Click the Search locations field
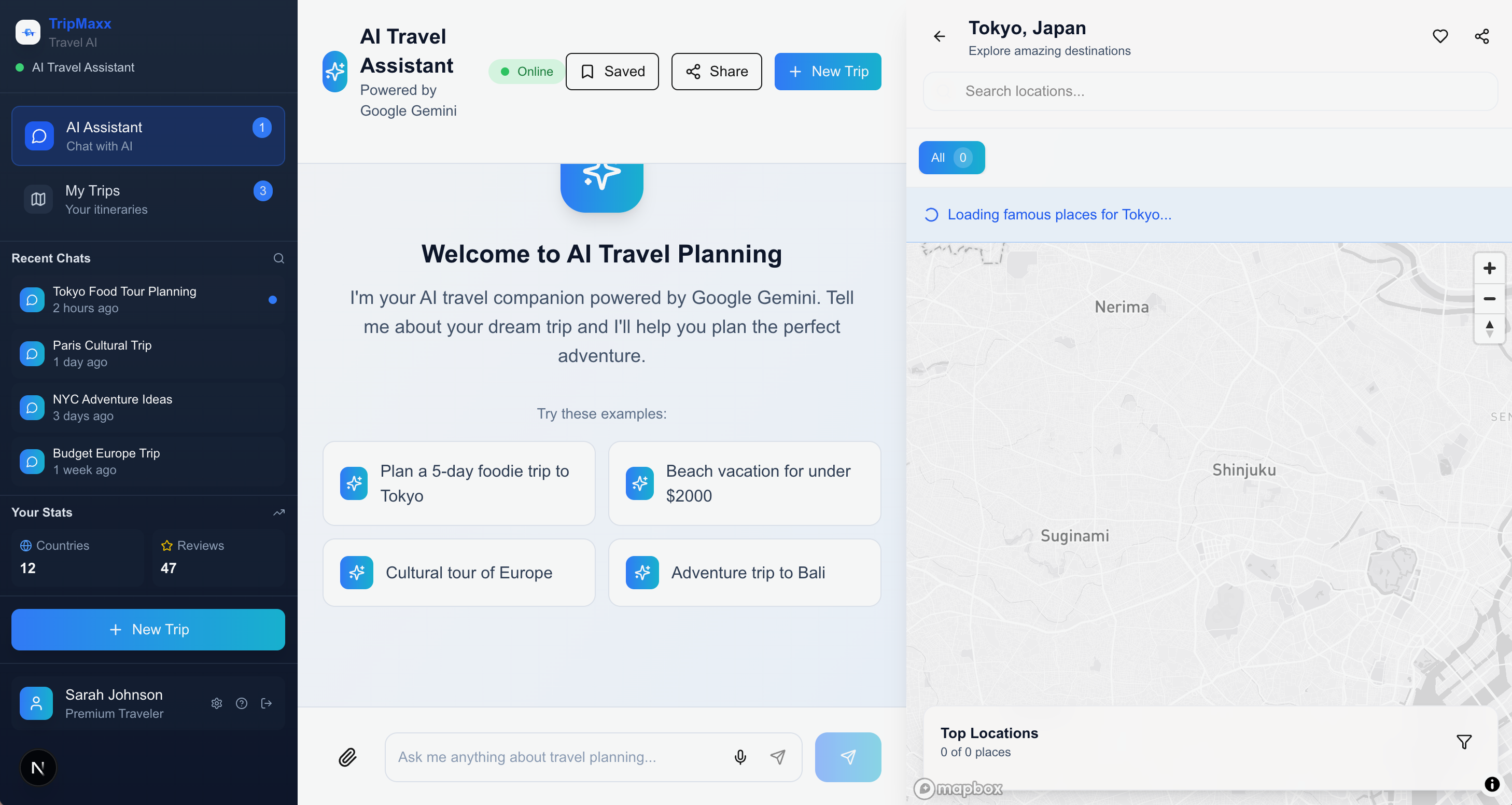1512x805 pixels. (x=1209, y=91)
